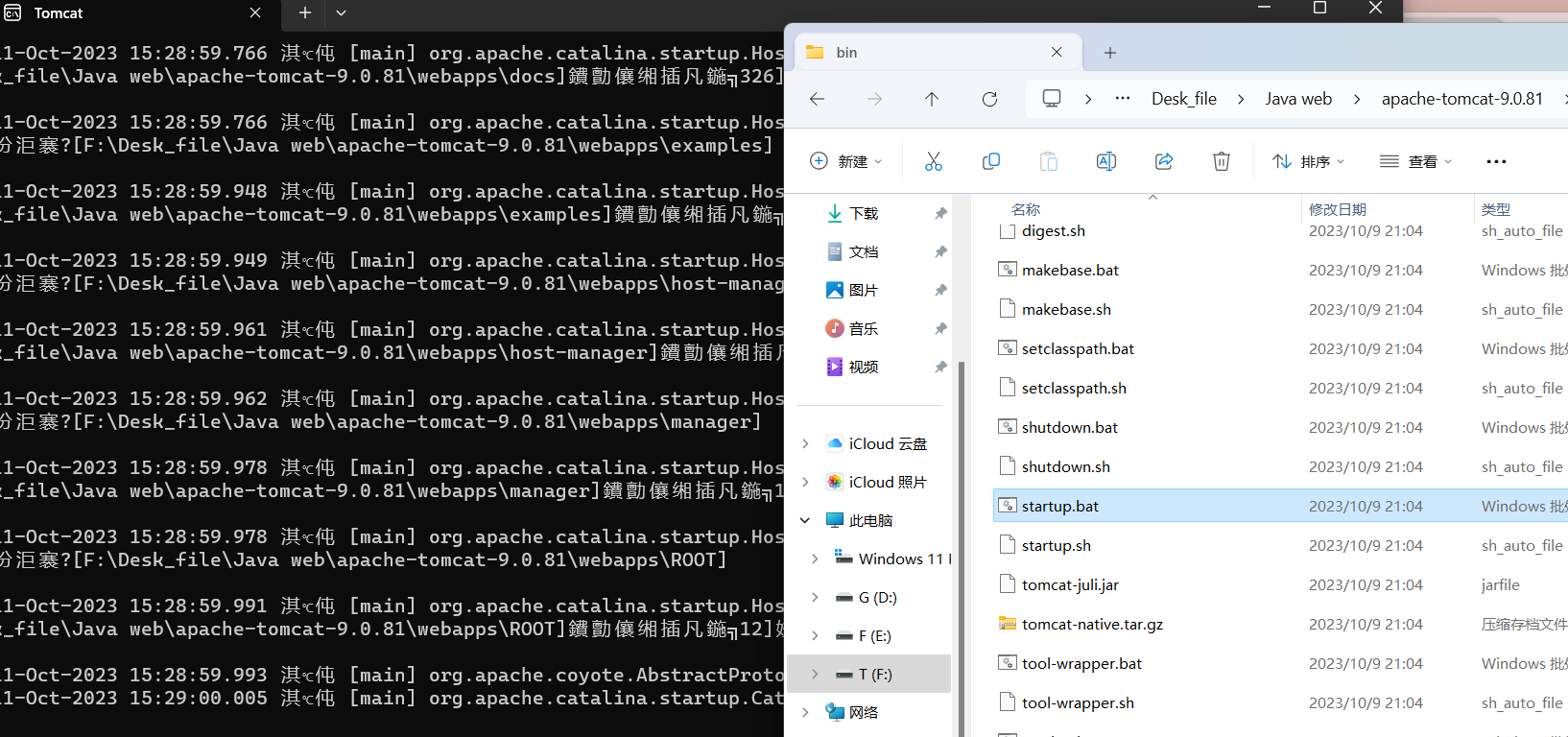Click the shutdown.bat file icon

1008,427
